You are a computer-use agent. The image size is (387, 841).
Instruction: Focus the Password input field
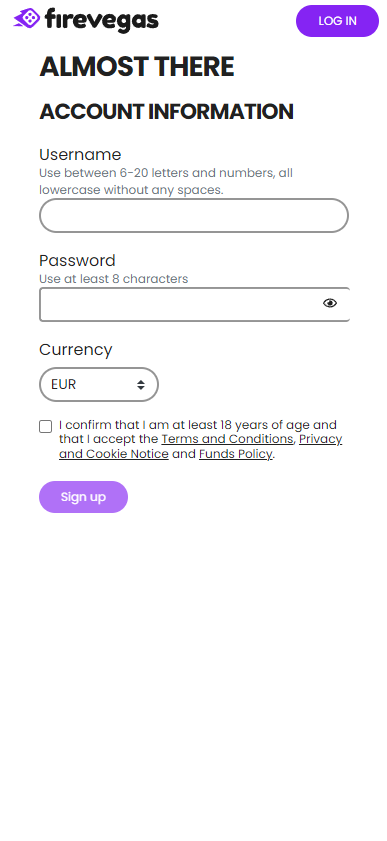pyautogui.click(x=194, y=305)
